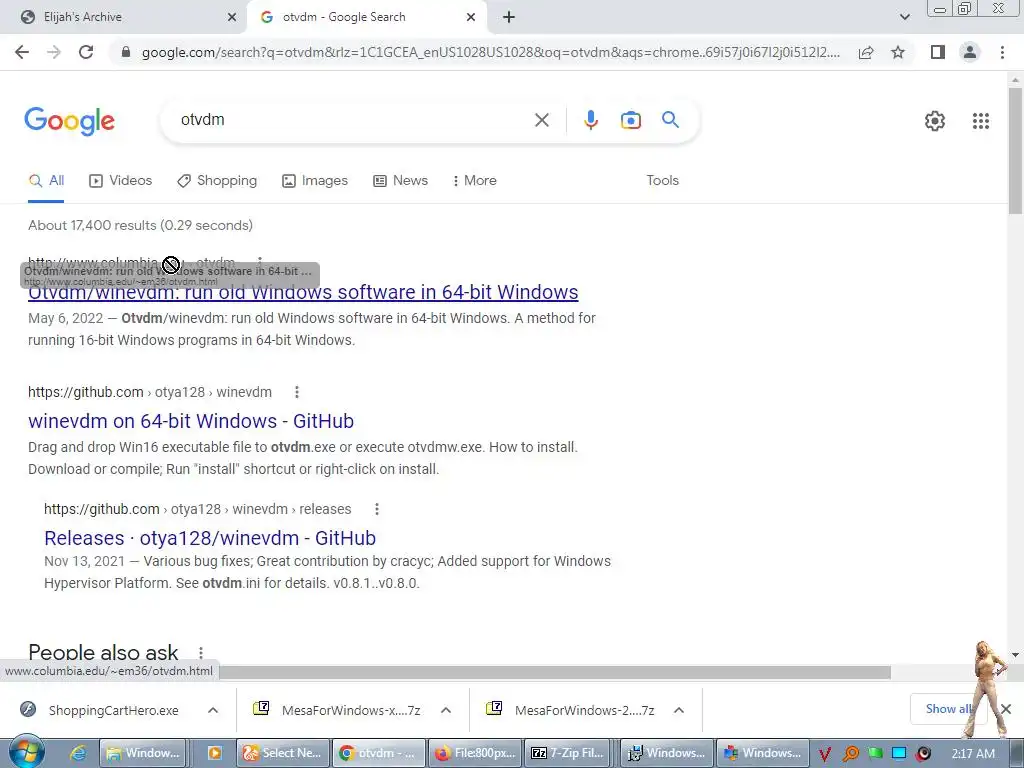
Task: Click the blue magnifier search icon
Action: [x=670, y=120]
